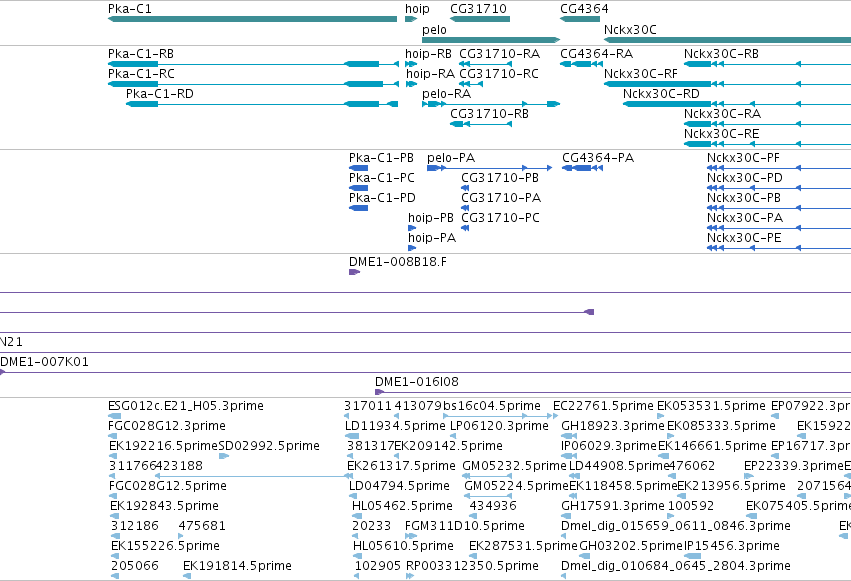
Task: Select the DME1-007K01 clone label
Action: (45, 362)
